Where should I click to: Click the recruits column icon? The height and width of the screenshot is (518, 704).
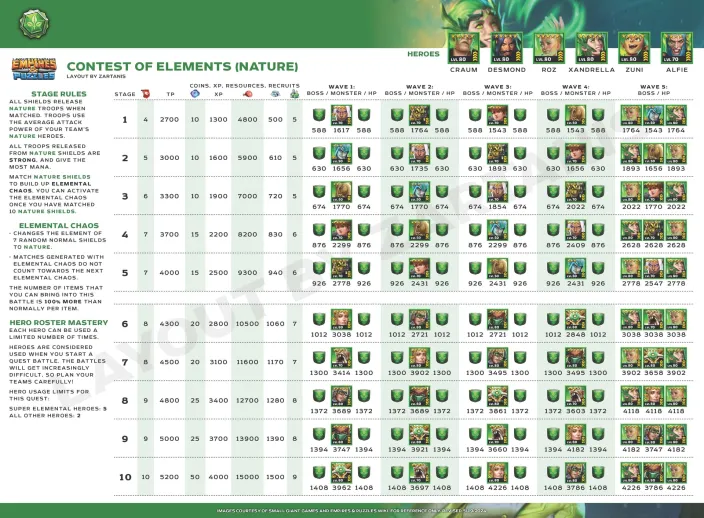295,93
